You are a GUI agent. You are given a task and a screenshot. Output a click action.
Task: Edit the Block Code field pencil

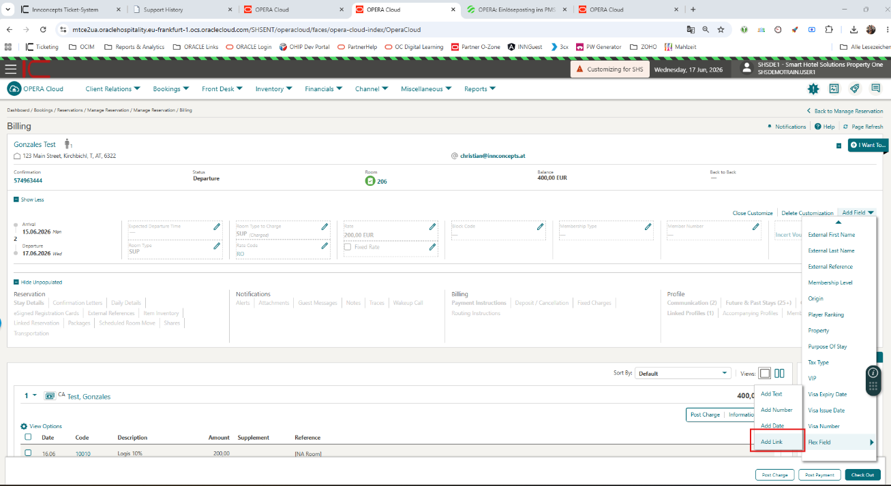point(540,227)
